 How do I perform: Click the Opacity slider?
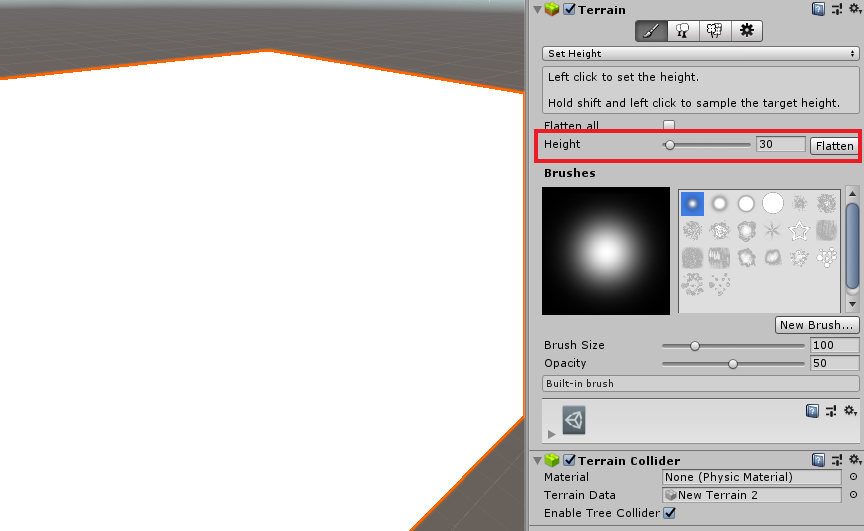point(733,364)
